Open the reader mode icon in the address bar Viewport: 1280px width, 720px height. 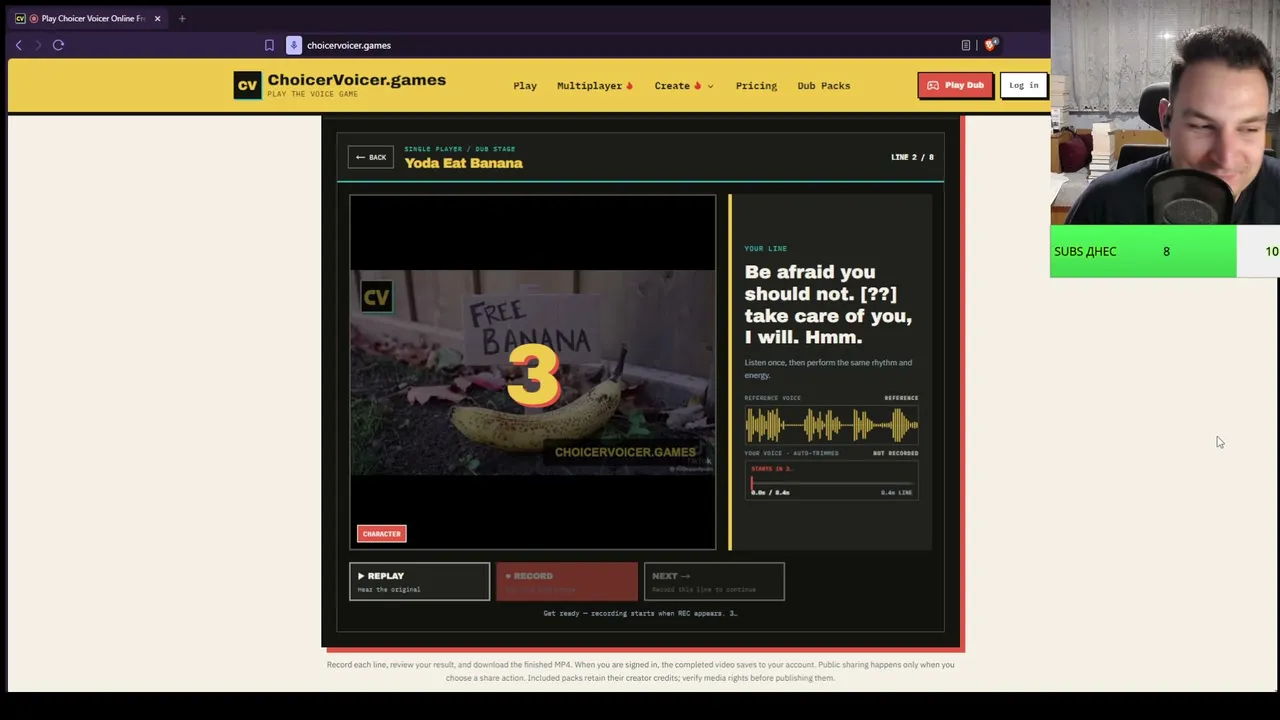click(x=966, y=45)
